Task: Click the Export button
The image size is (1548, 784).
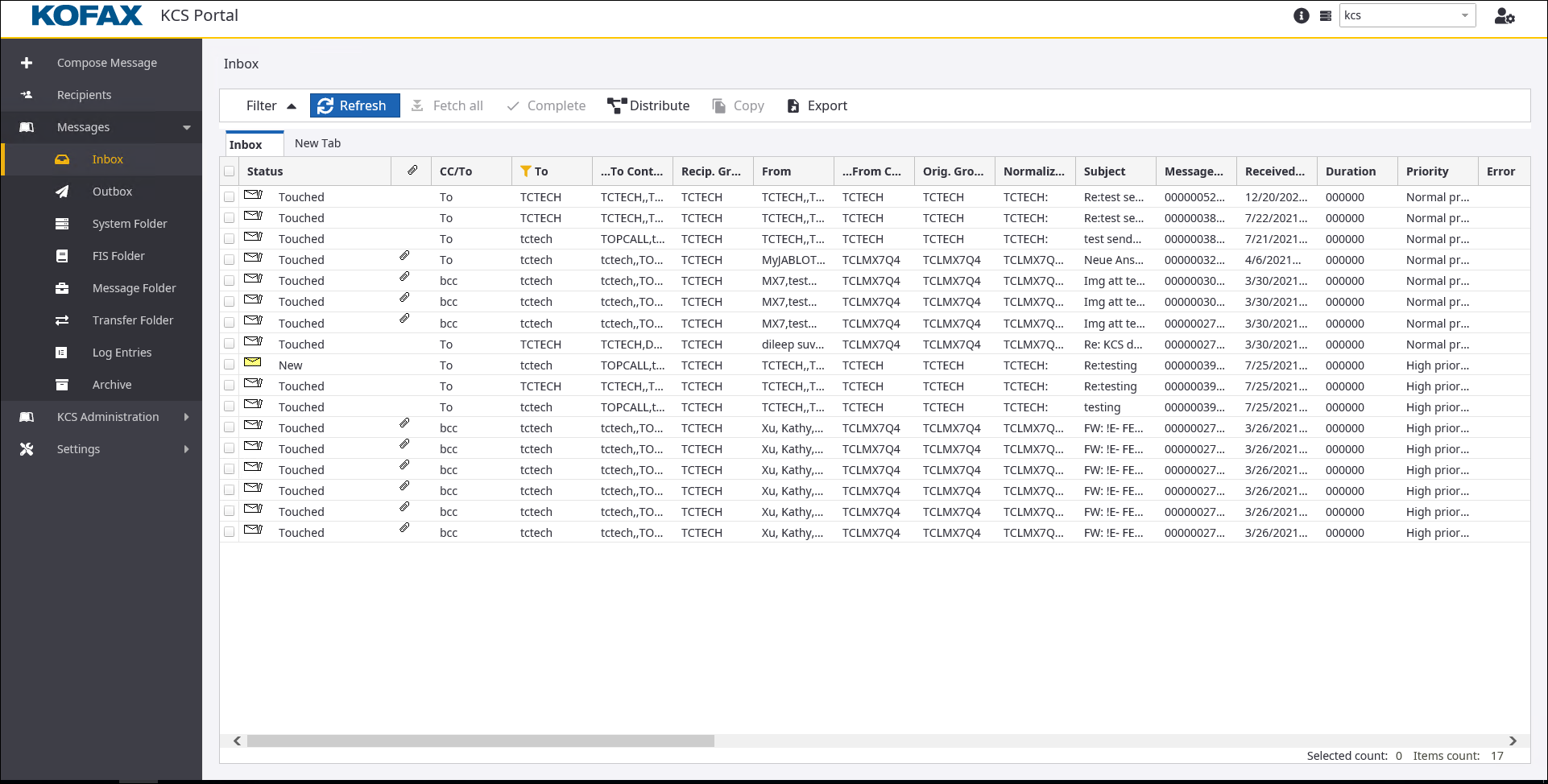Action: tap(817, 105)
